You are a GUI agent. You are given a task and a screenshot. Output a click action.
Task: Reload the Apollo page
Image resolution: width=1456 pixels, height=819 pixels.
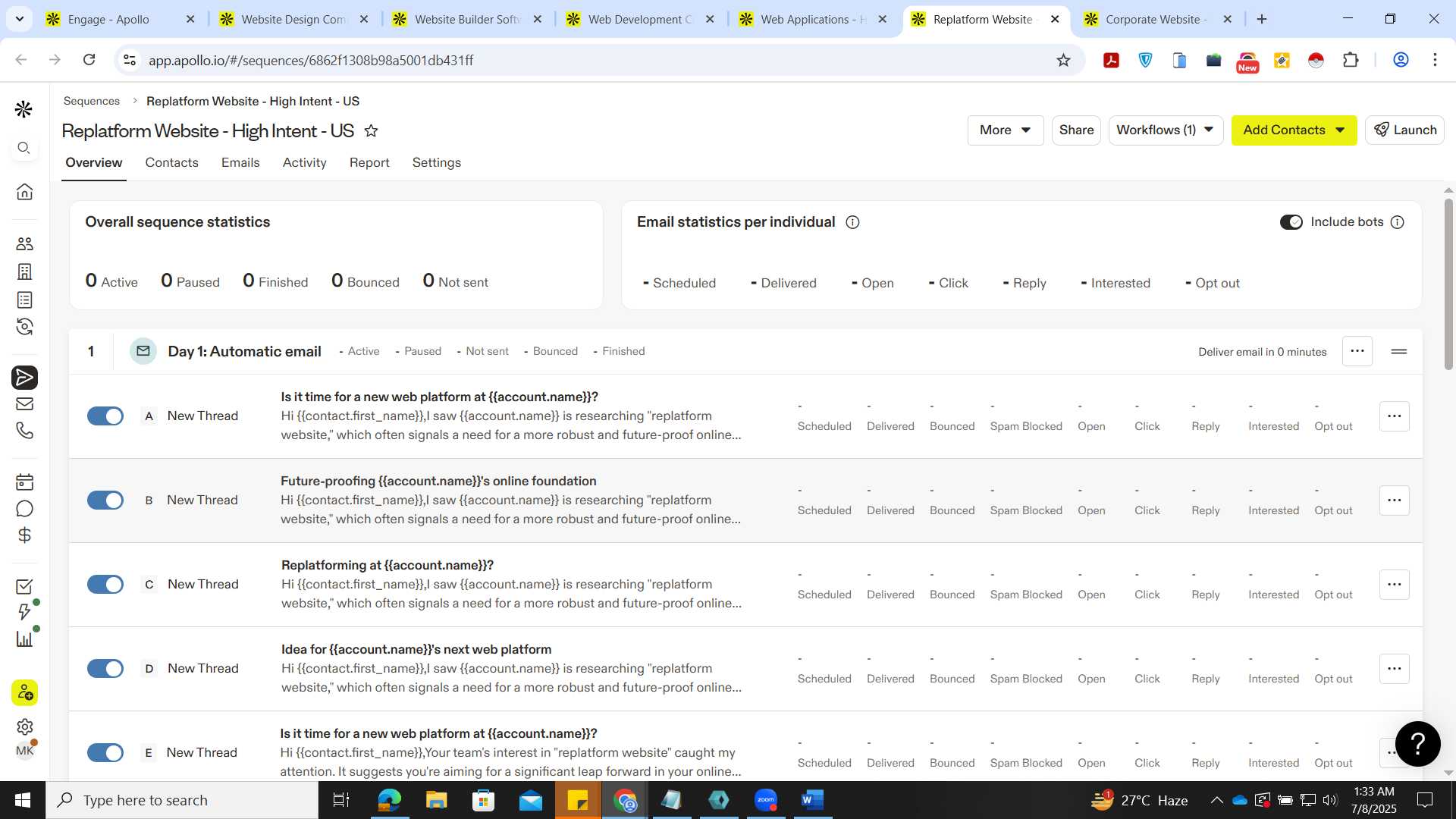(89, 60)
